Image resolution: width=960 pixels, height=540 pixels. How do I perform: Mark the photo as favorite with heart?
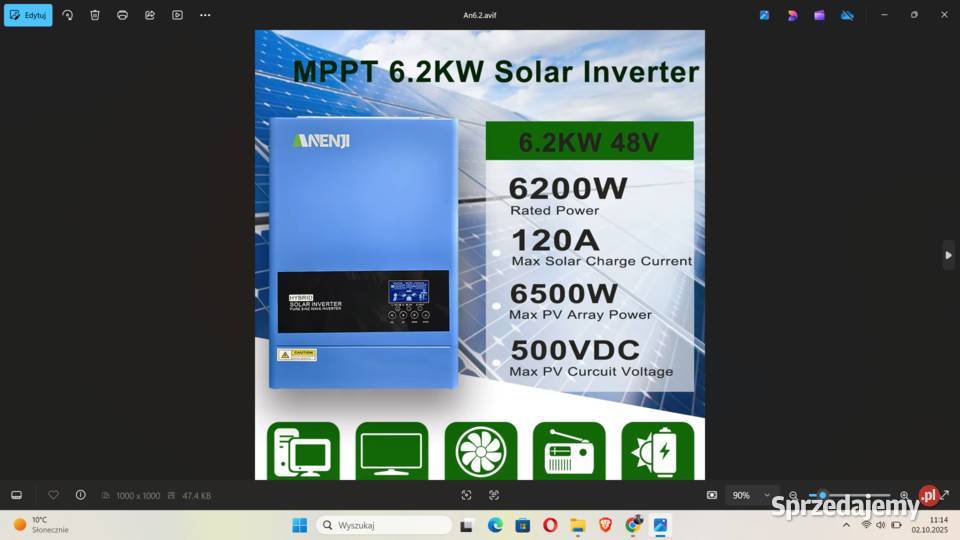click(53, 495)
